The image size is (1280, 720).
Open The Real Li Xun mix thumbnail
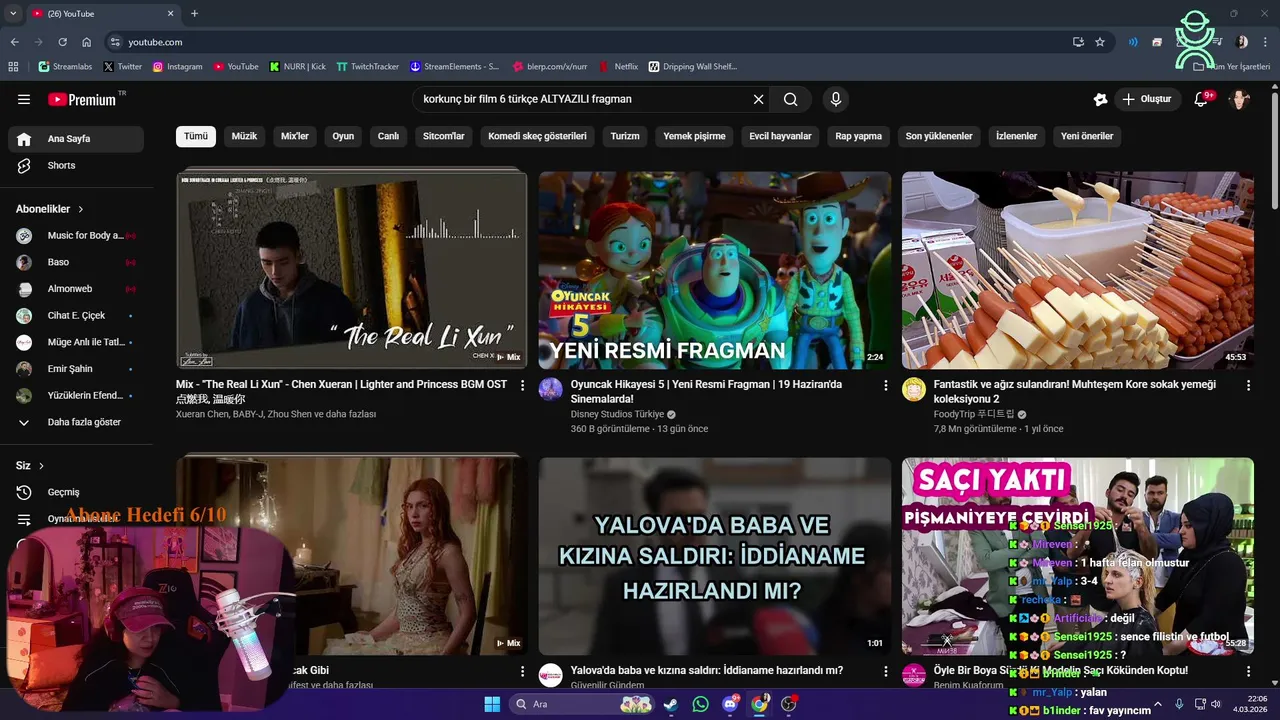pos(352,270)
